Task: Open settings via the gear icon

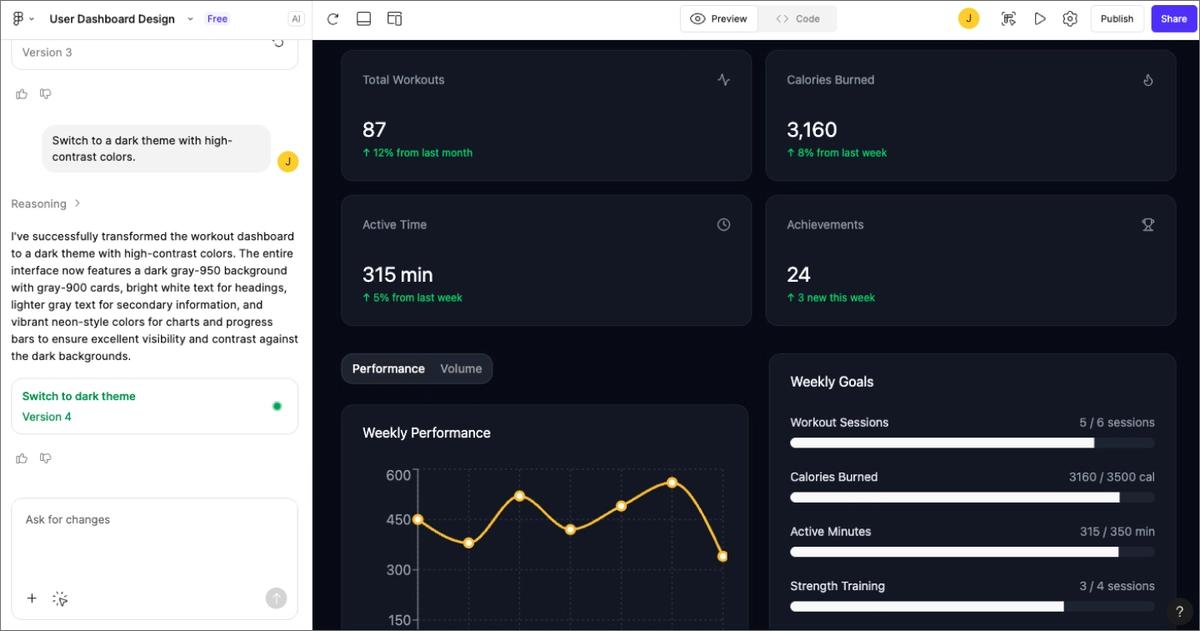Action: 1070,18
